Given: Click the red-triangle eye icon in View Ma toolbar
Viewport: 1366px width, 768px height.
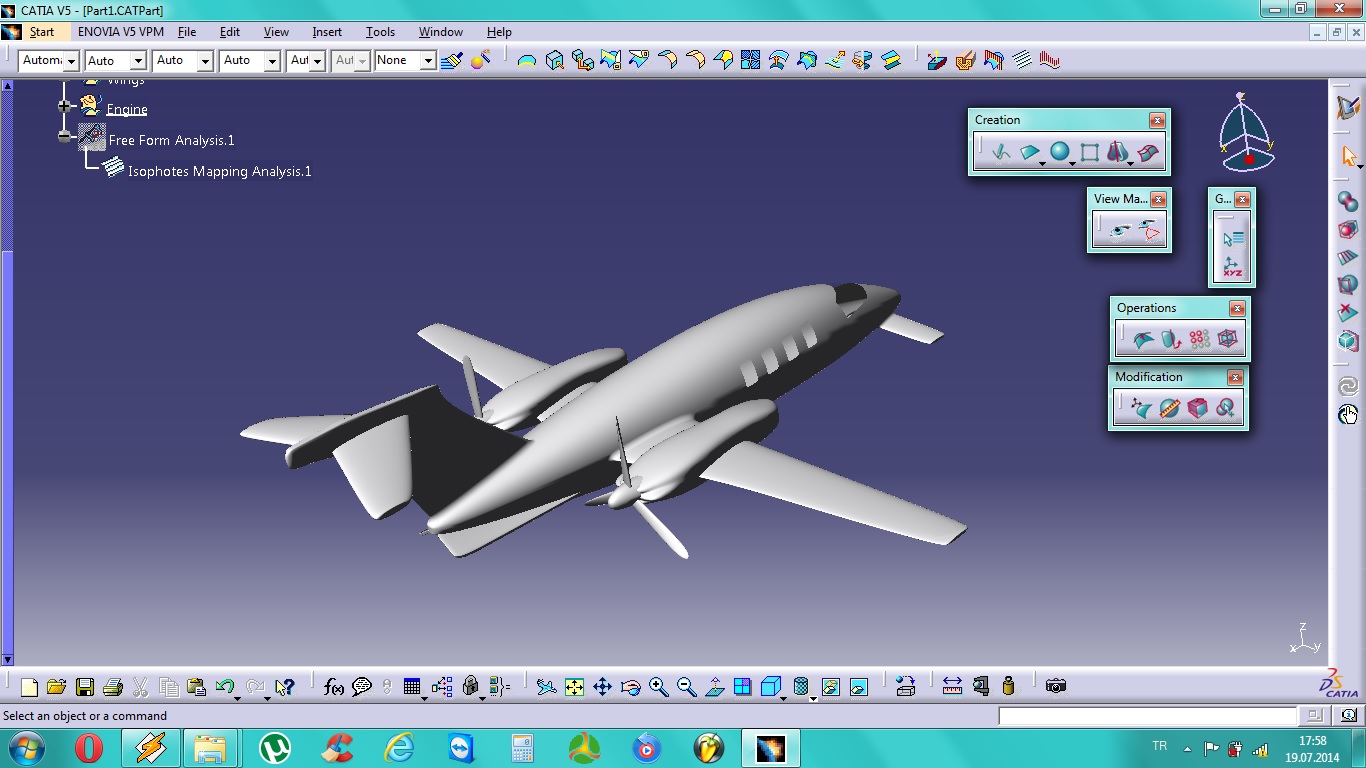Looking at the screenshot, I should (1150, 232).
